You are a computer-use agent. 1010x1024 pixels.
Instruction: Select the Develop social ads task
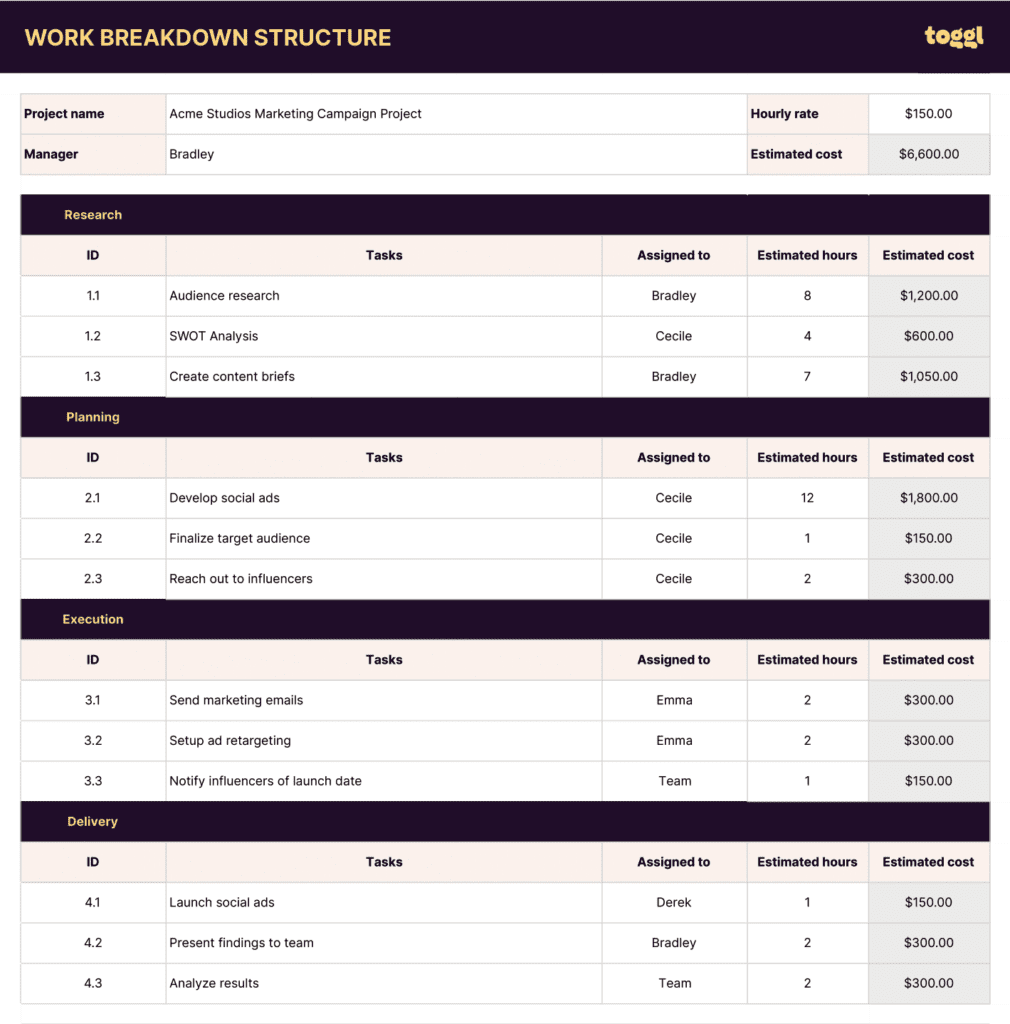tap(225, 498)
